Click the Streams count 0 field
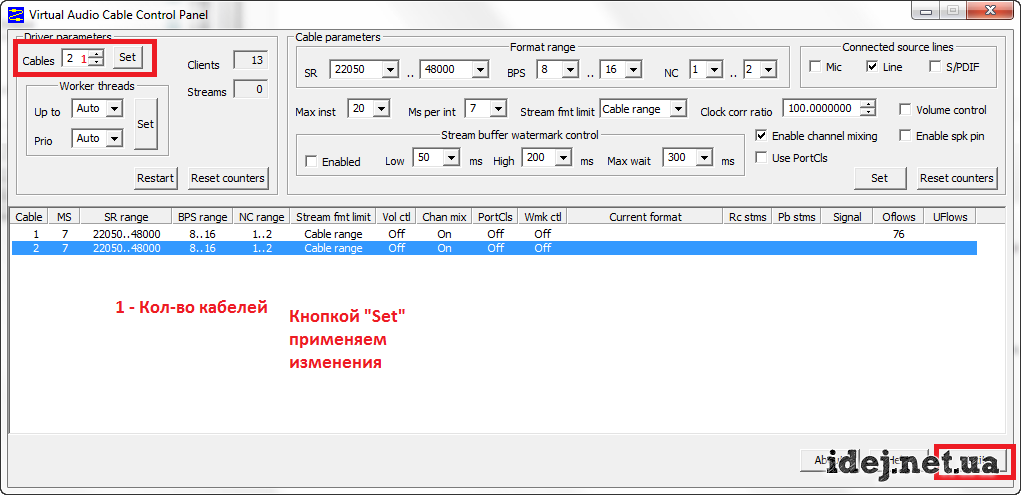The width and height of the screenshot is (1021, 495). tap(251, 89)
